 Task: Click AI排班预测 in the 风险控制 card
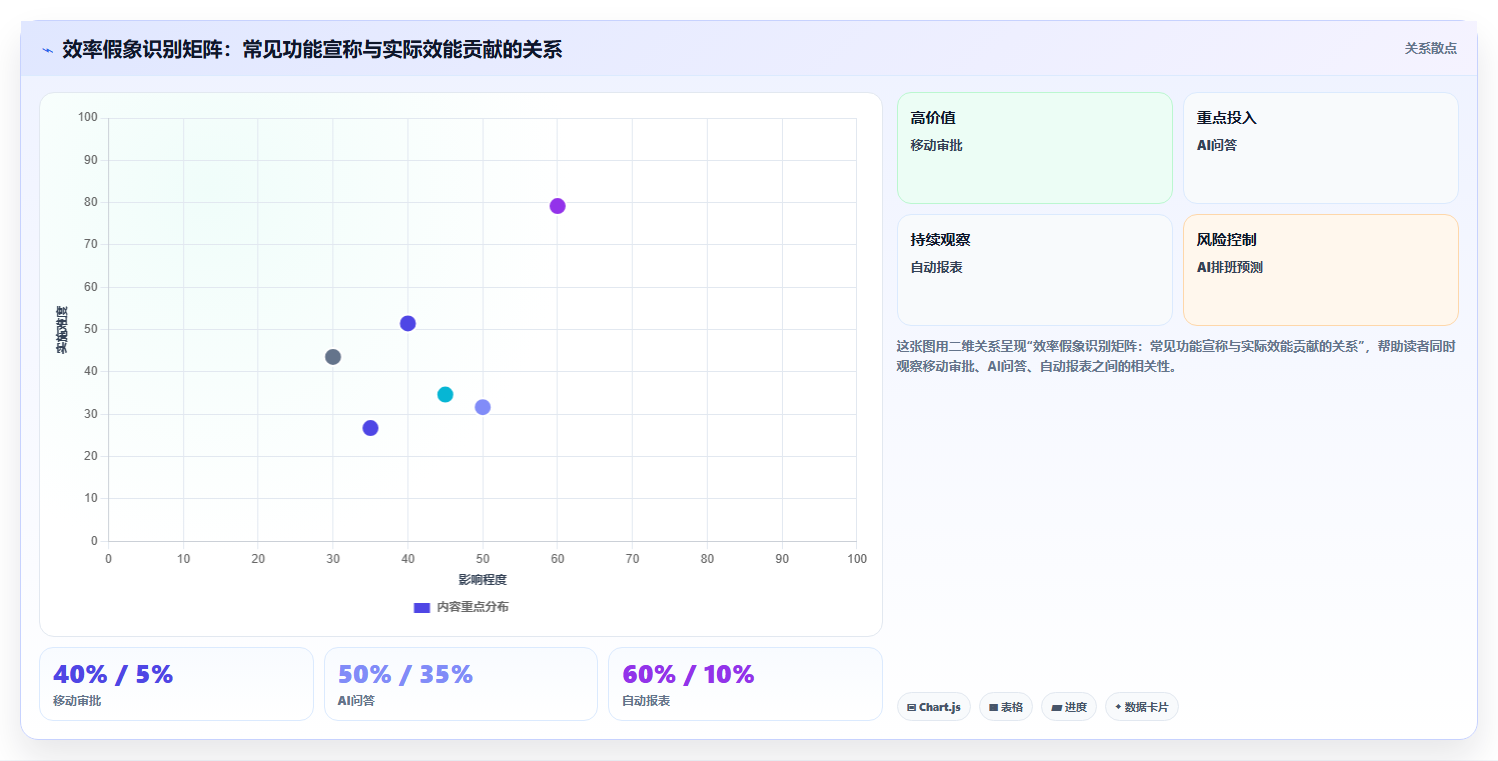(1230, 267)
